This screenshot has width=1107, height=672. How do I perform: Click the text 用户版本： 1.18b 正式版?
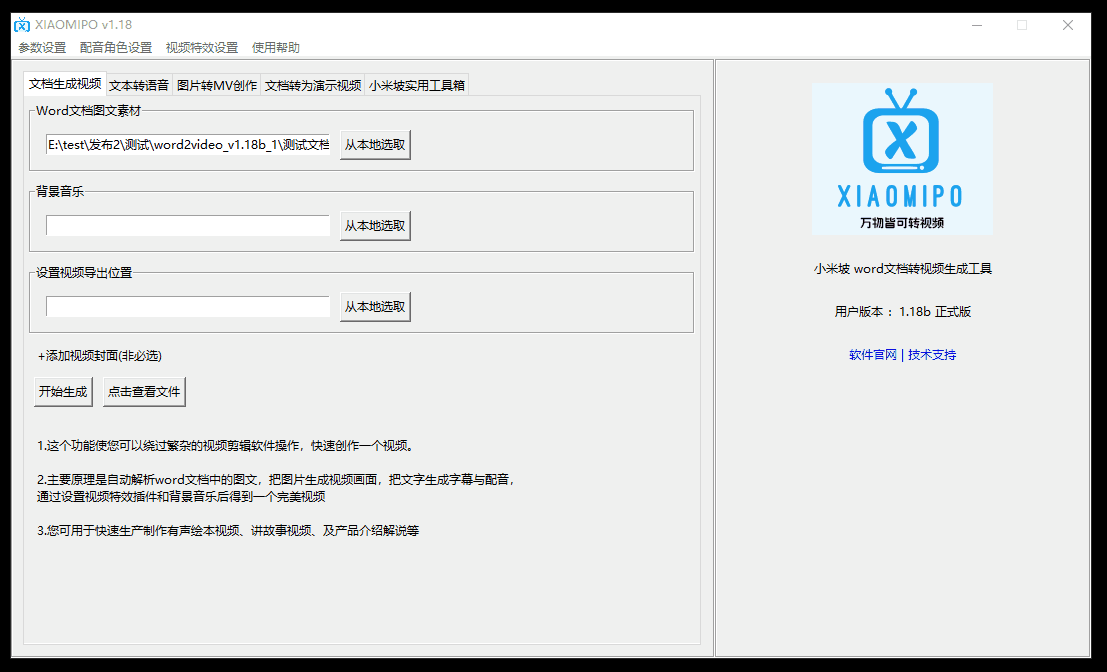click(902, 312)
